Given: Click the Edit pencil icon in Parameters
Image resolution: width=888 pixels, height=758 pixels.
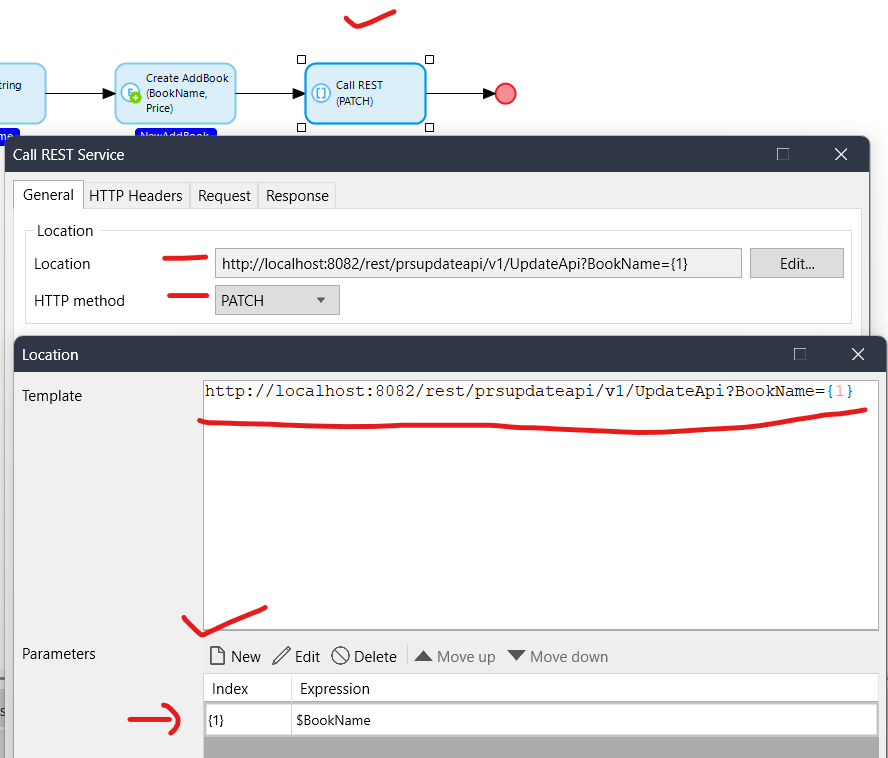Looking at the screenshot, I should pos(281,656).
